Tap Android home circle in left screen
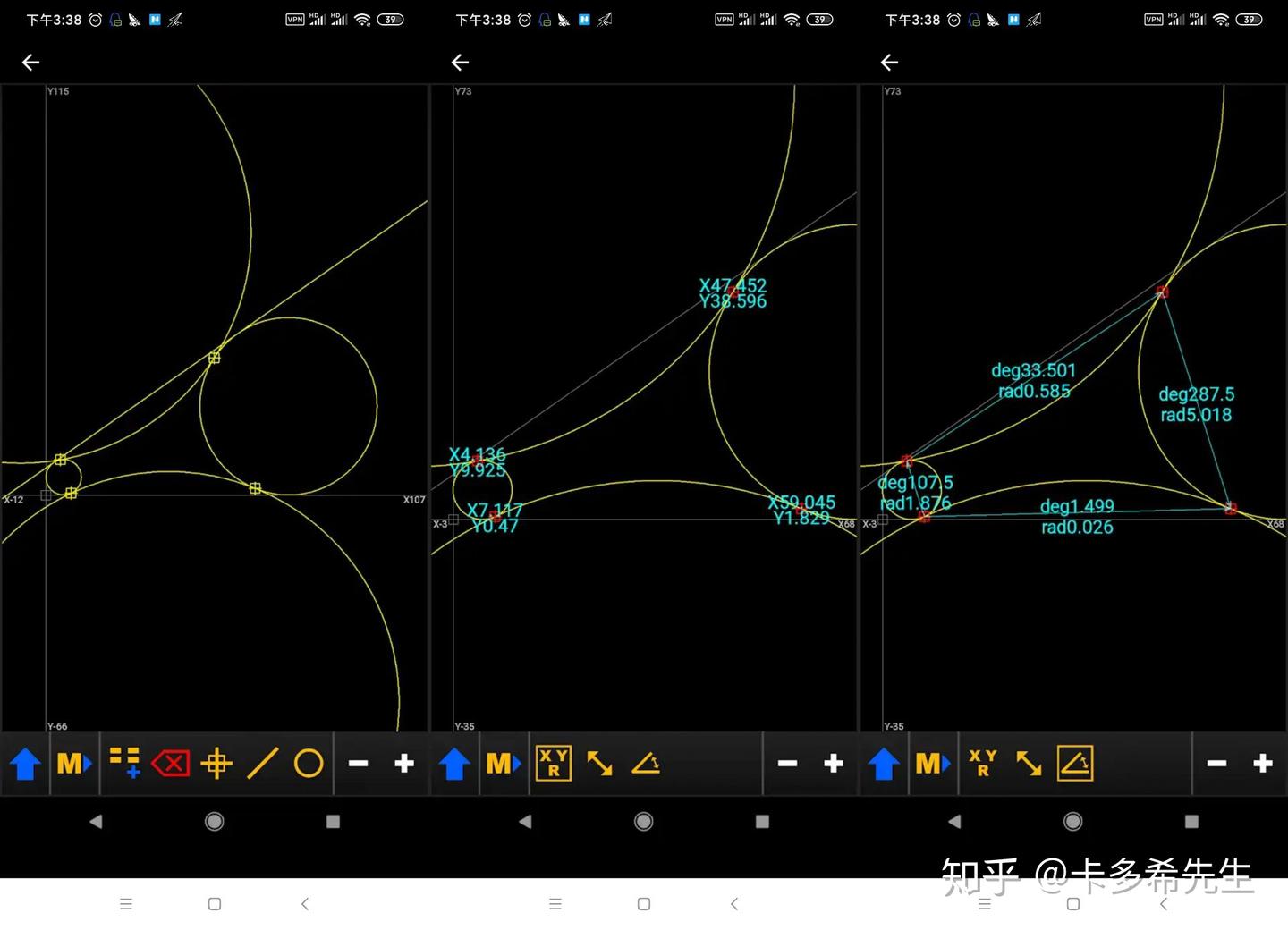Screen dimensions: 1288x930 (215, 821)
